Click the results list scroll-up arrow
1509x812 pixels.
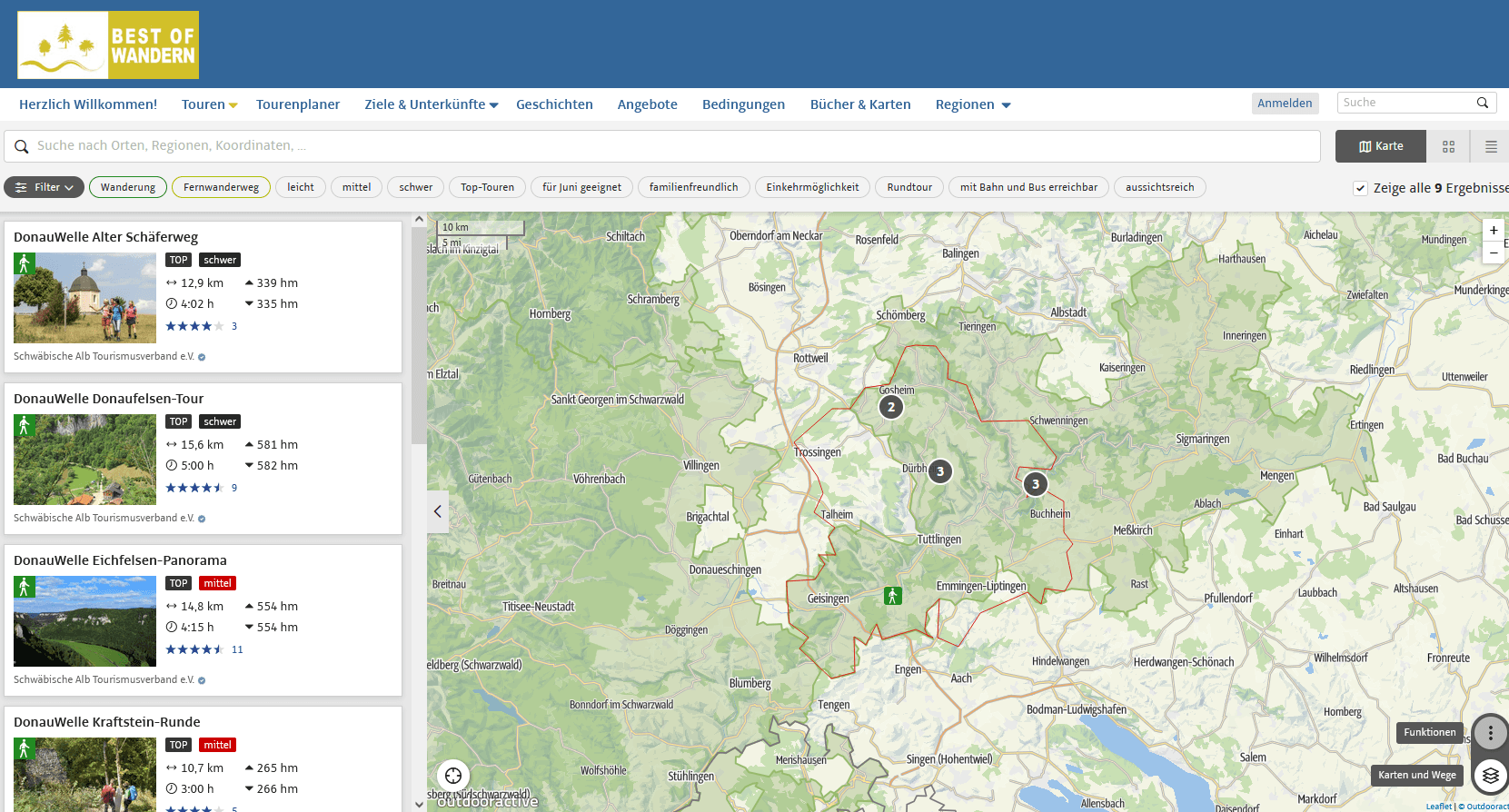pyautogui.click(x=419, y=219)
